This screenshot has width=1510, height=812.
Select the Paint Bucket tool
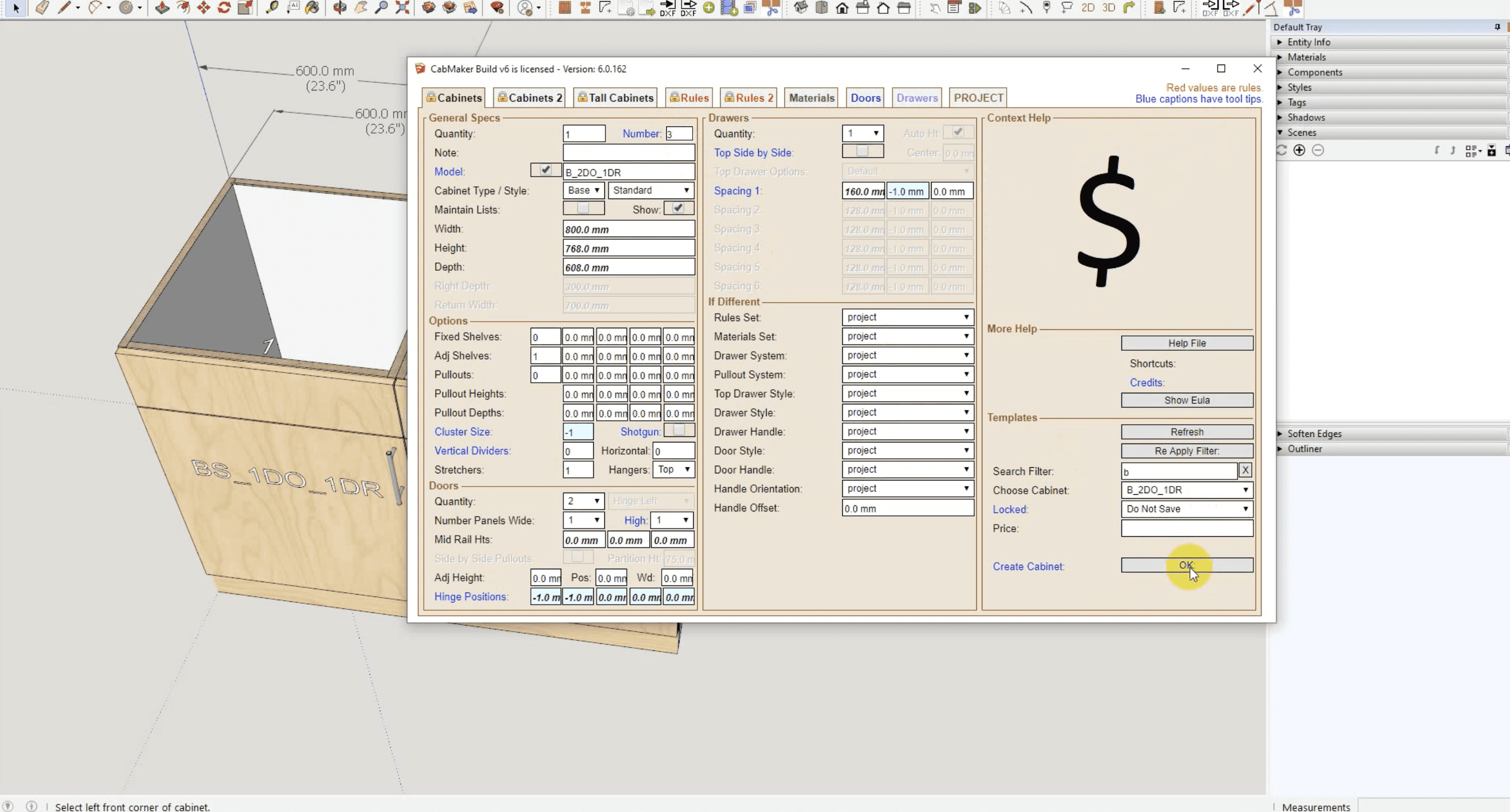312,8
